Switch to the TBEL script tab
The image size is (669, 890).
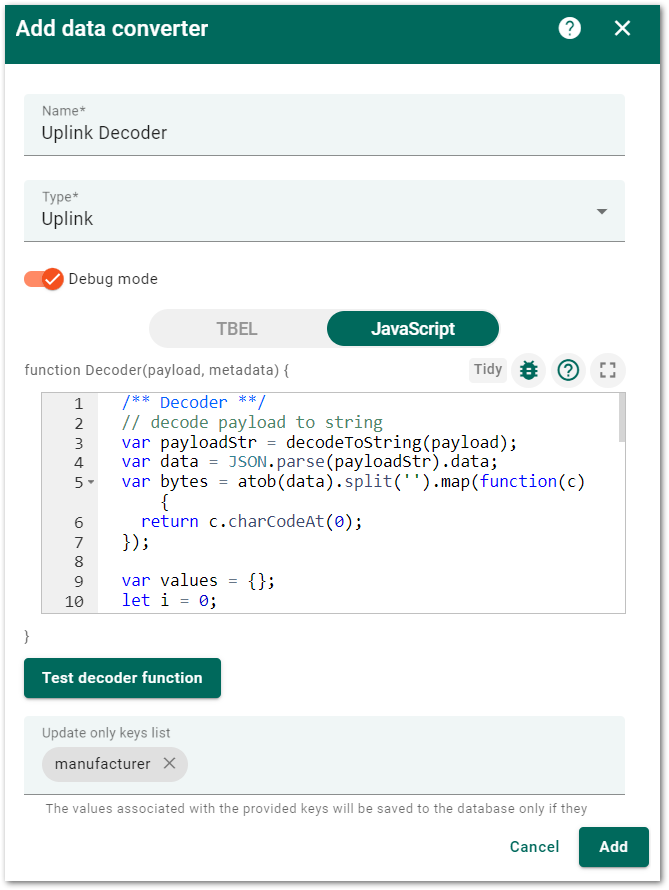(237, 329)
